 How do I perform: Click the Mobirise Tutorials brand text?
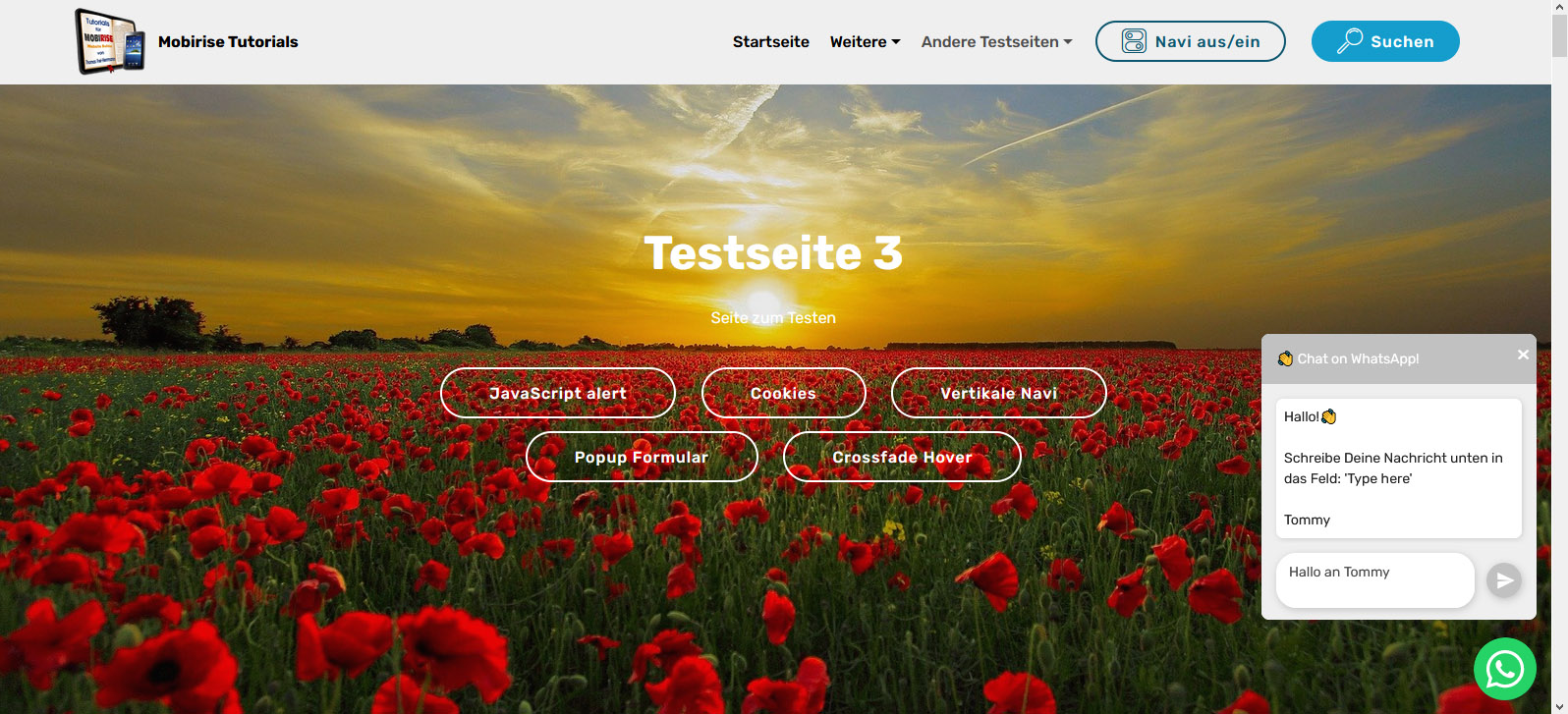[228, 41]
